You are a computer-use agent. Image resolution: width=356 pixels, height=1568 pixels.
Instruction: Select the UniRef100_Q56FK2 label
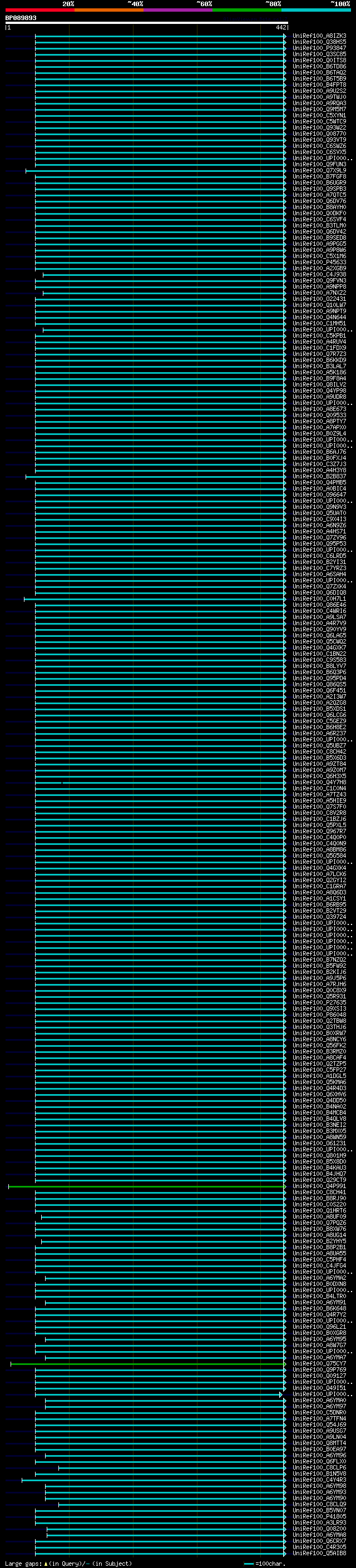[319, 1046]
